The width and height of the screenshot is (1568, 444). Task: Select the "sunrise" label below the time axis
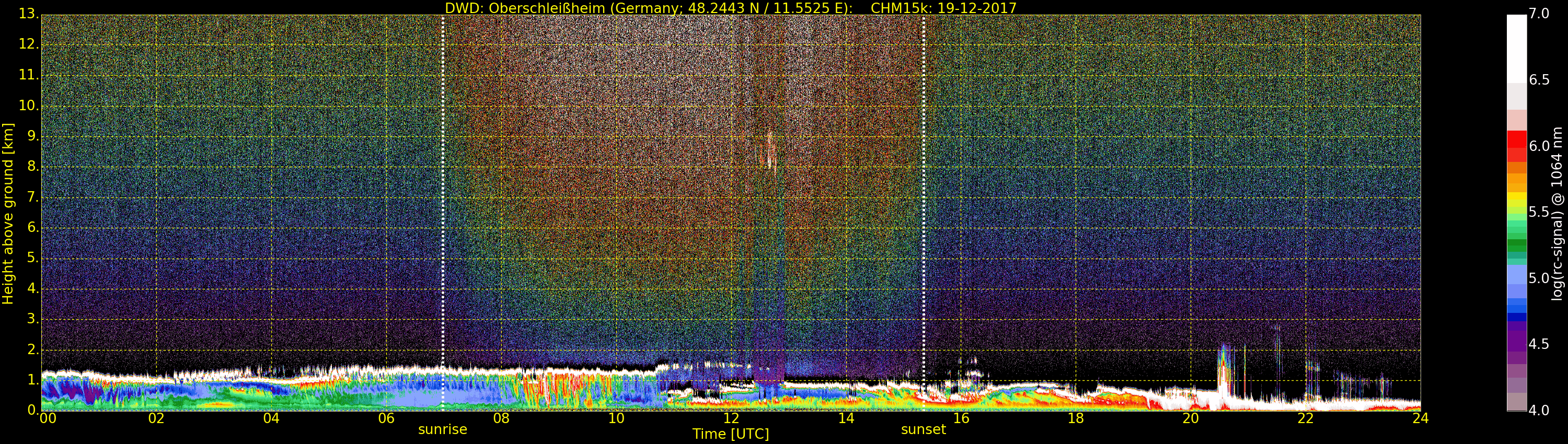443,429
